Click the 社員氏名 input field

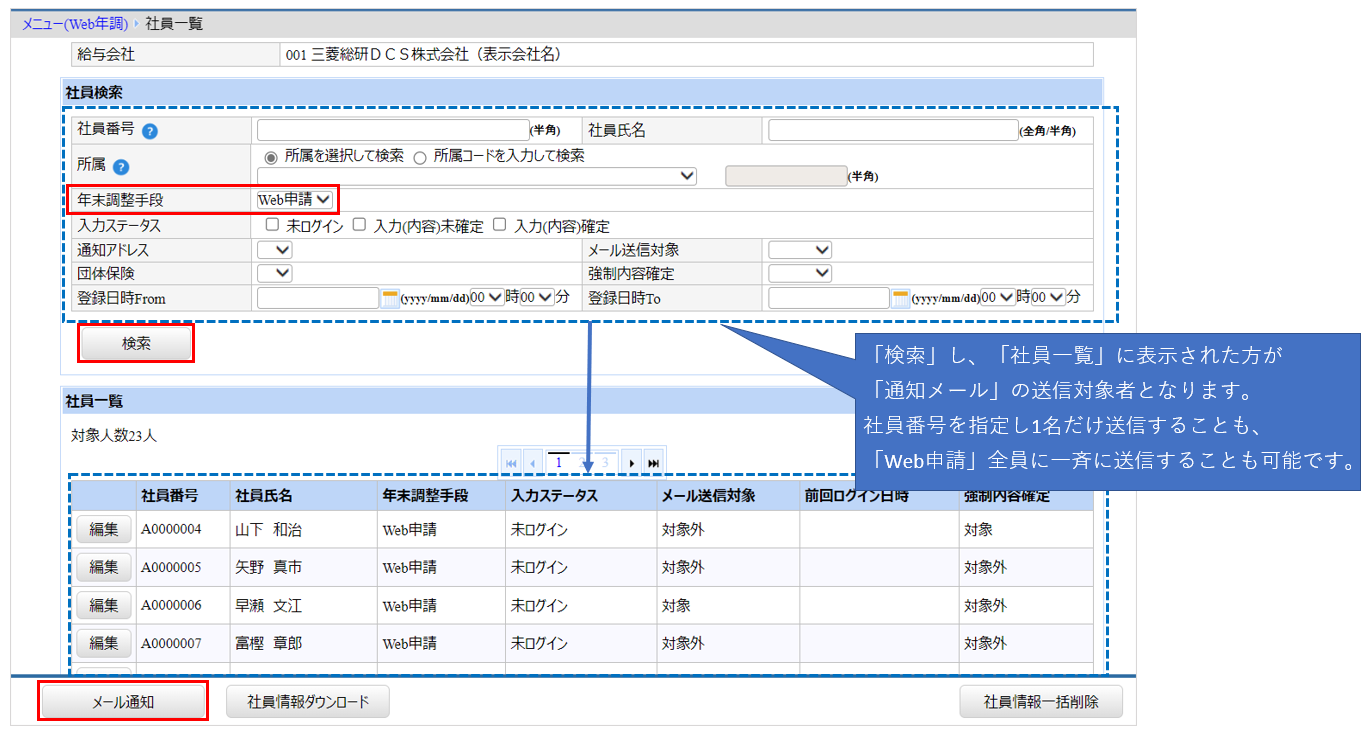pyautogui.click(x=893, y=130)
